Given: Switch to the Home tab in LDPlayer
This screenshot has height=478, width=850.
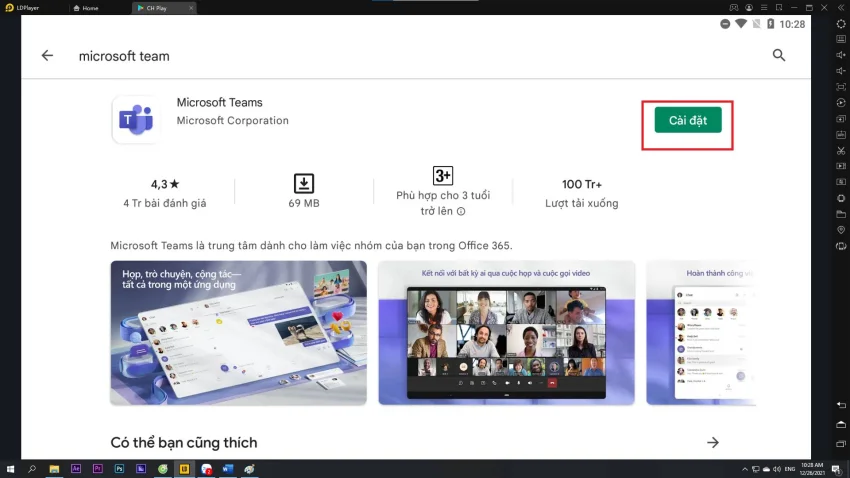Looking at the screenshot, I should (x=86, y=8).
